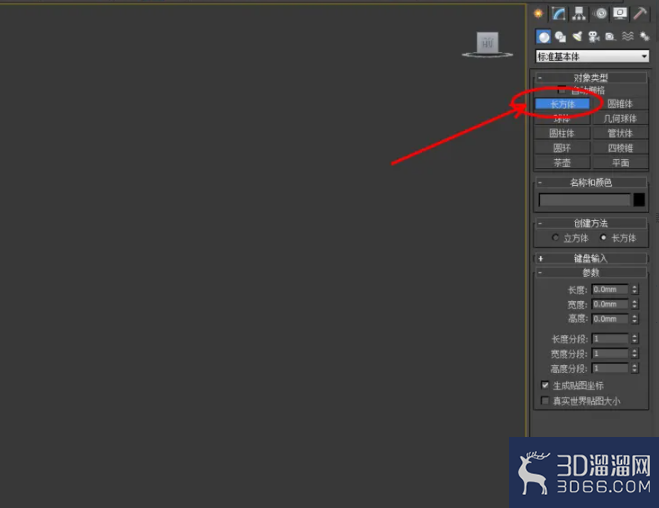Viewport: 659px width, 508px height.
Task: Collapse the 参数 rollout
Action: click(x=590, y=273)
